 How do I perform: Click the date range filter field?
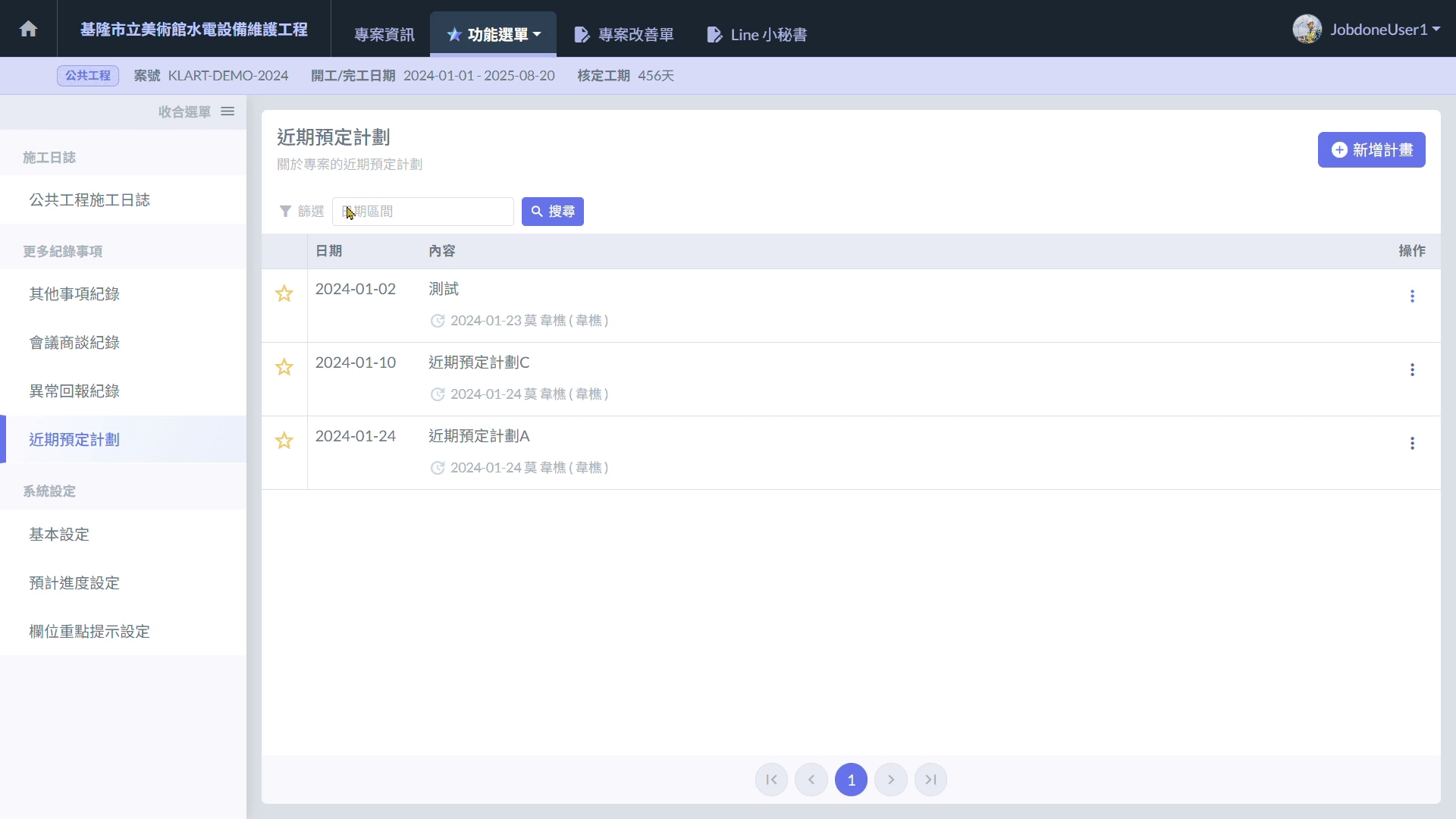tap(423, 212)
